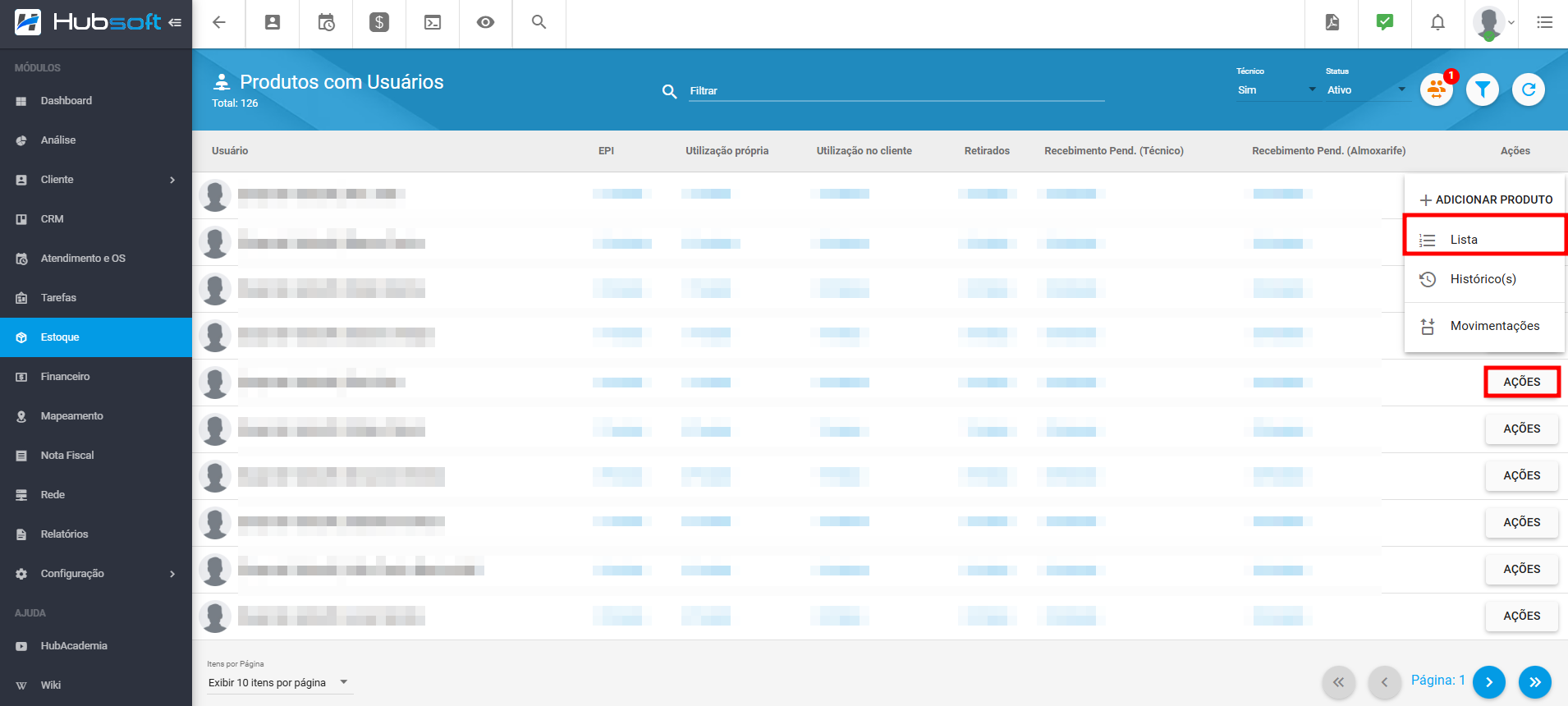This screenshot has height=706, width=1568.
Task: Open the list menu icon at top right
Action: (x=1544, y=22)
